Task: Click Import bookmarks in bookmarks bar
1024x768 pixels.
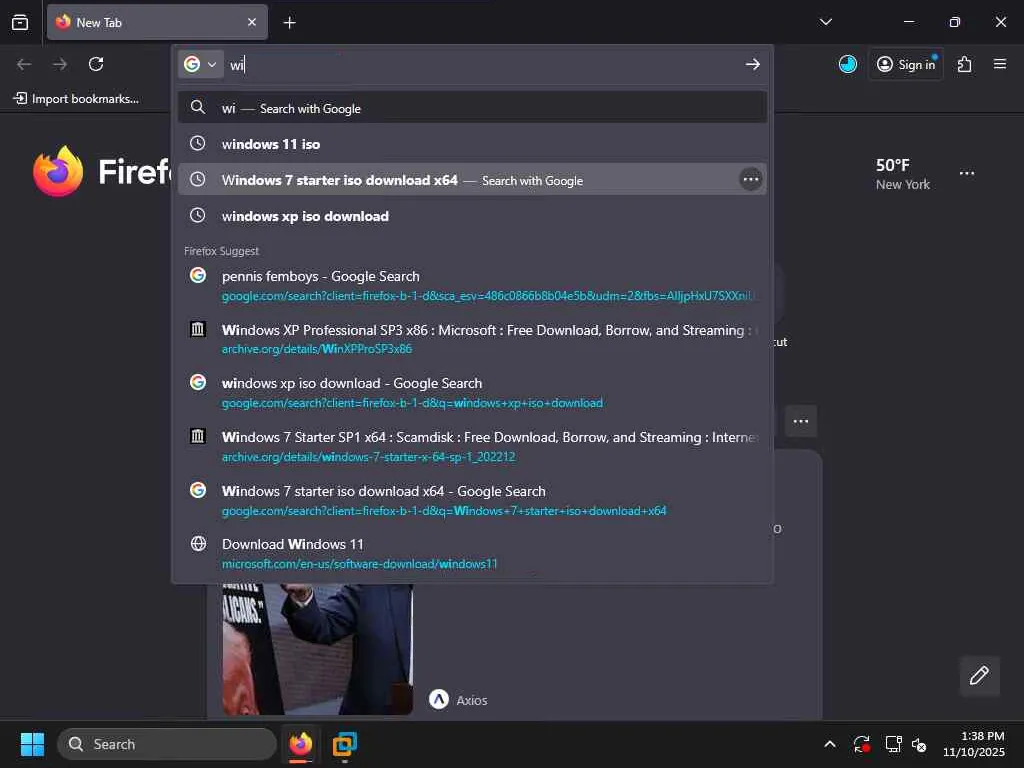Action: point(76,99)
